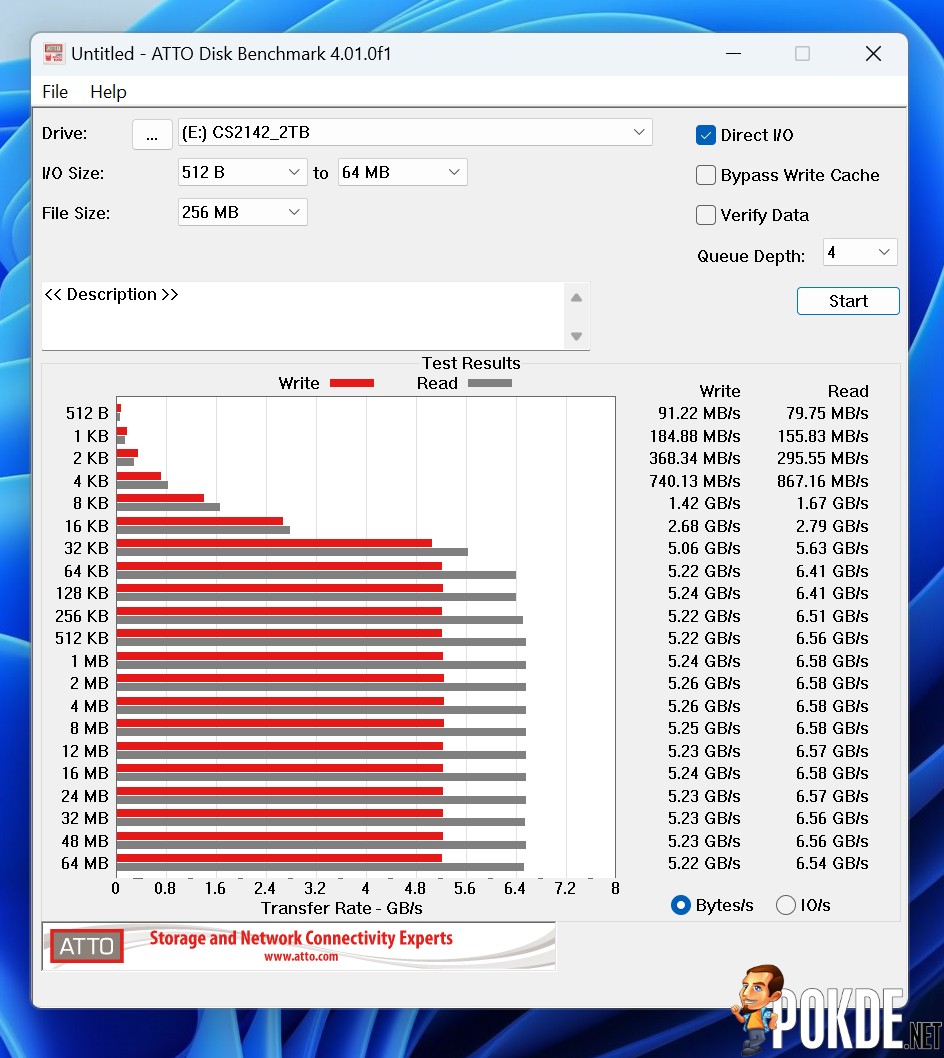
Task: Click the red Write legend swatch
Action: [352, 383]
